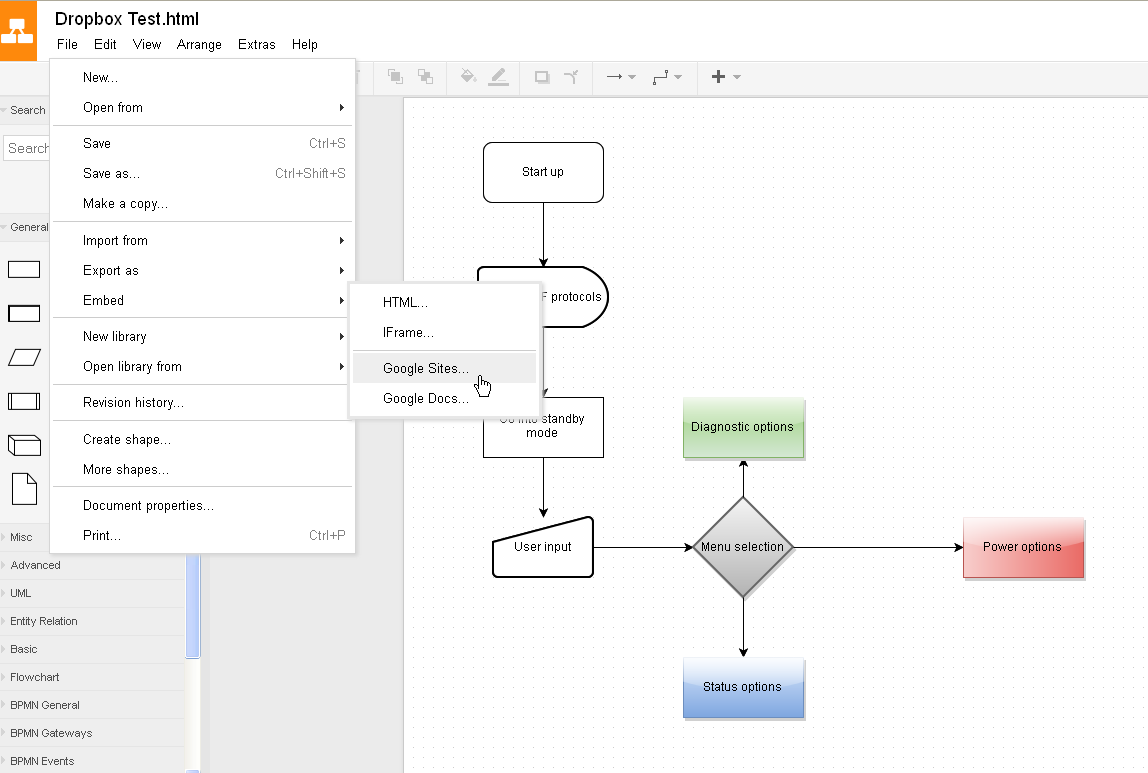The image size is (1148, 773).
Task: Choose Print... in File menu
Action: click(x=203, y=536)
